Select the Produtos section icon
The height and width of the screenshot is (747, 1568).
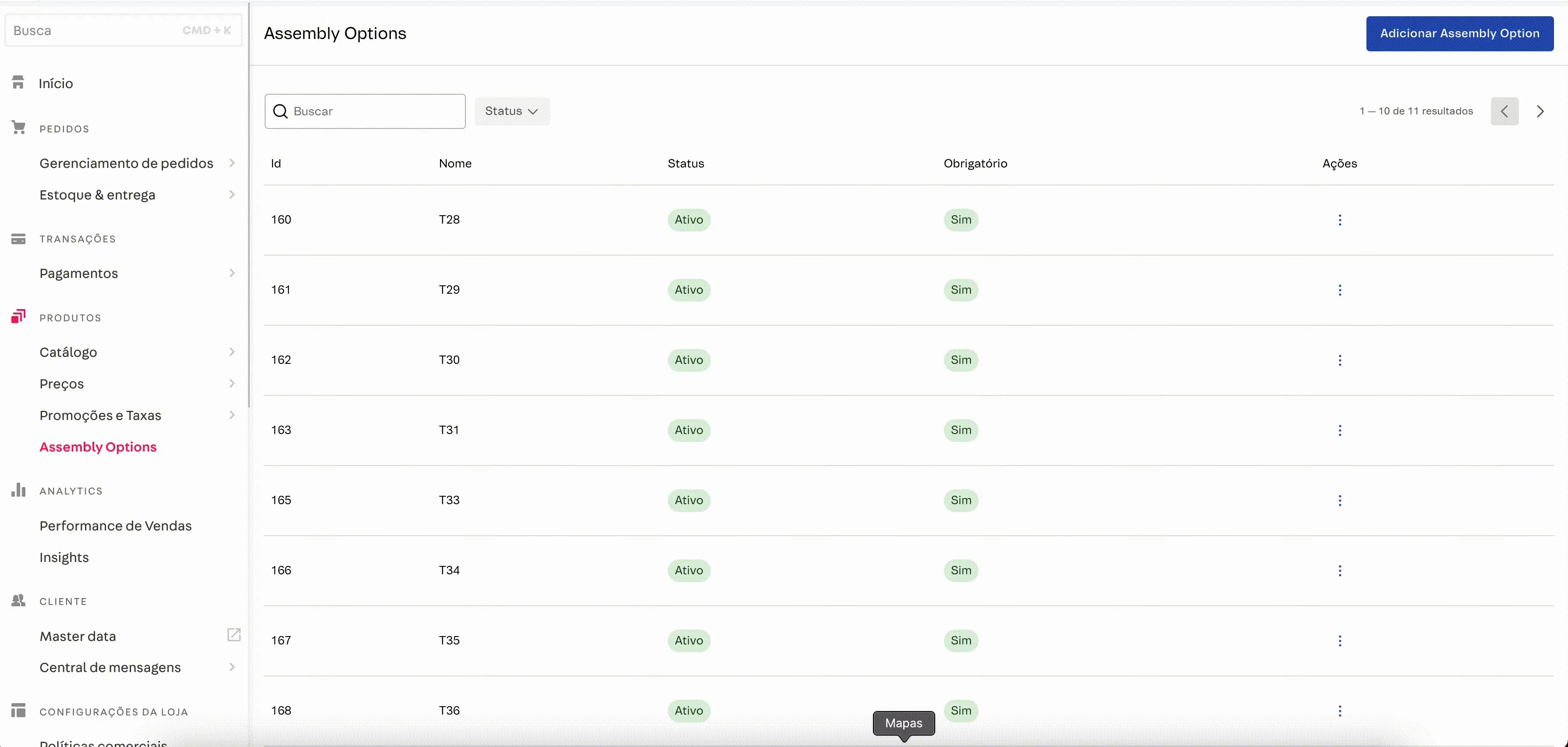tap(19, 316)
